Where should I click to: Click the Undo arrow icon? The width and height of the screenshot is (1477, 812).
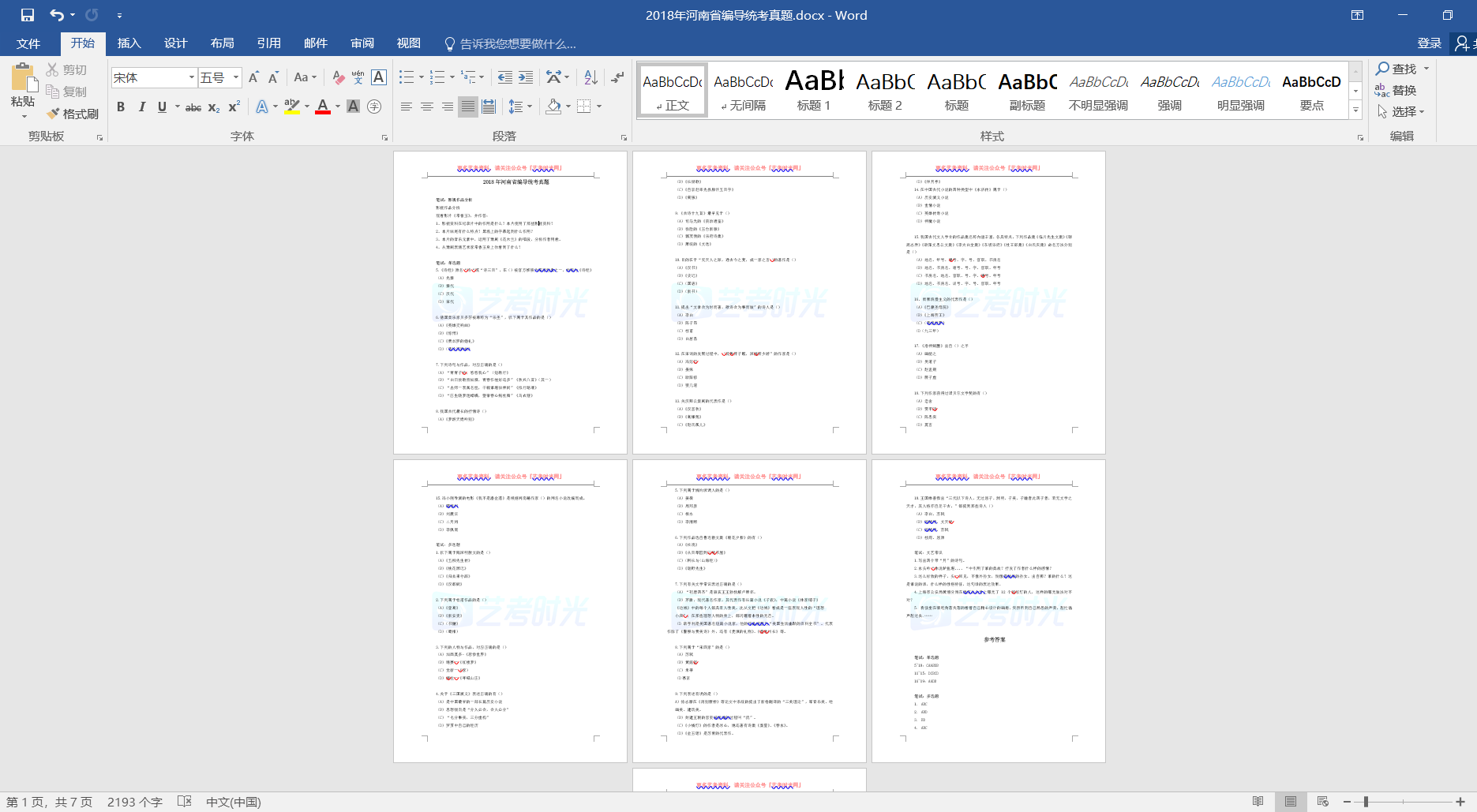pos(56,15)
